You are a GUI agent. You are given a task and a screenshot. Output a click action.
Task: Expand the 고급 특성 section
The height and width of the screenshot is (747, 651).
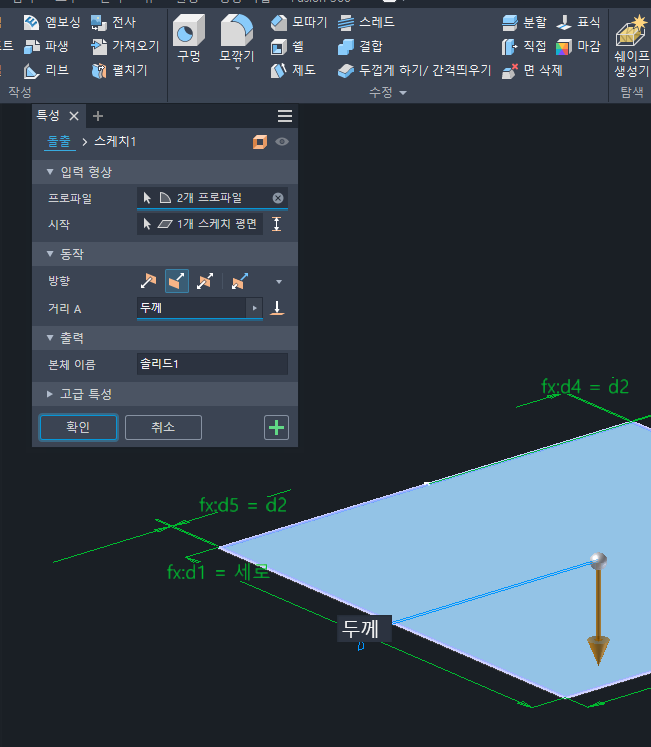[50, 394]
